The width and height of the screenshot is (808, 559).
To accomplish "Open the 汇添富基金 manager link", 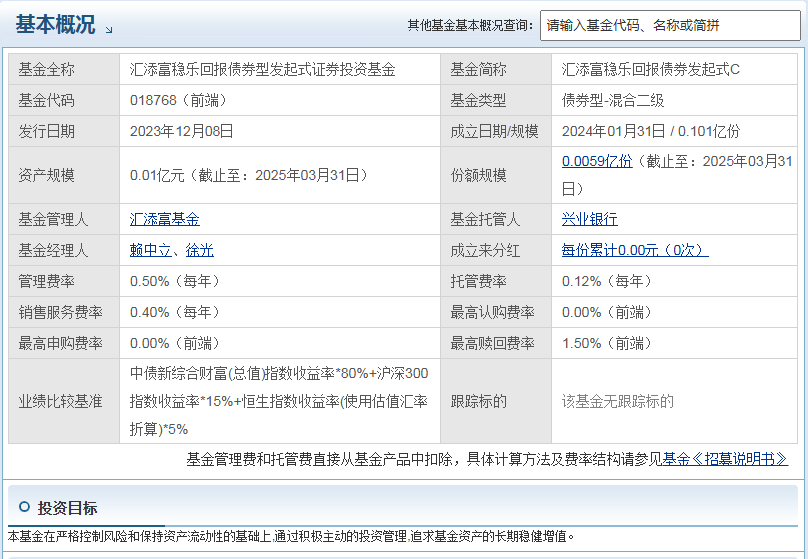I will coord(164,219).
